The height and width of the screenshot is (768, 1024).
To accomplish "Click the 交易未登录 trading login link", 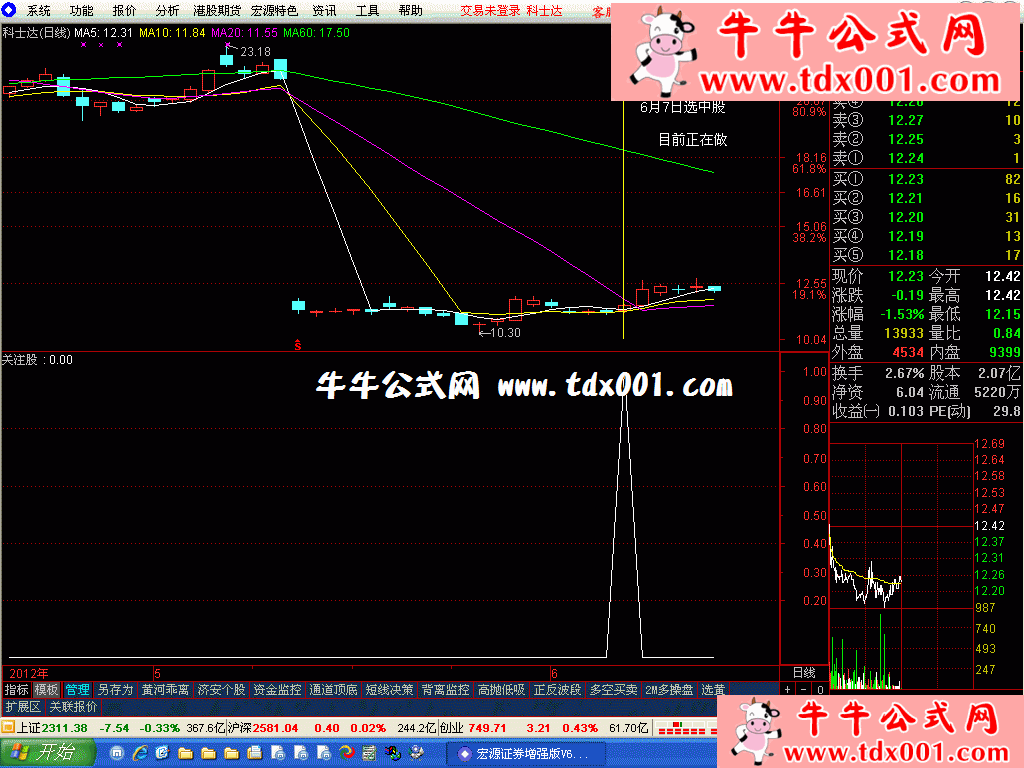I will 490,11.
